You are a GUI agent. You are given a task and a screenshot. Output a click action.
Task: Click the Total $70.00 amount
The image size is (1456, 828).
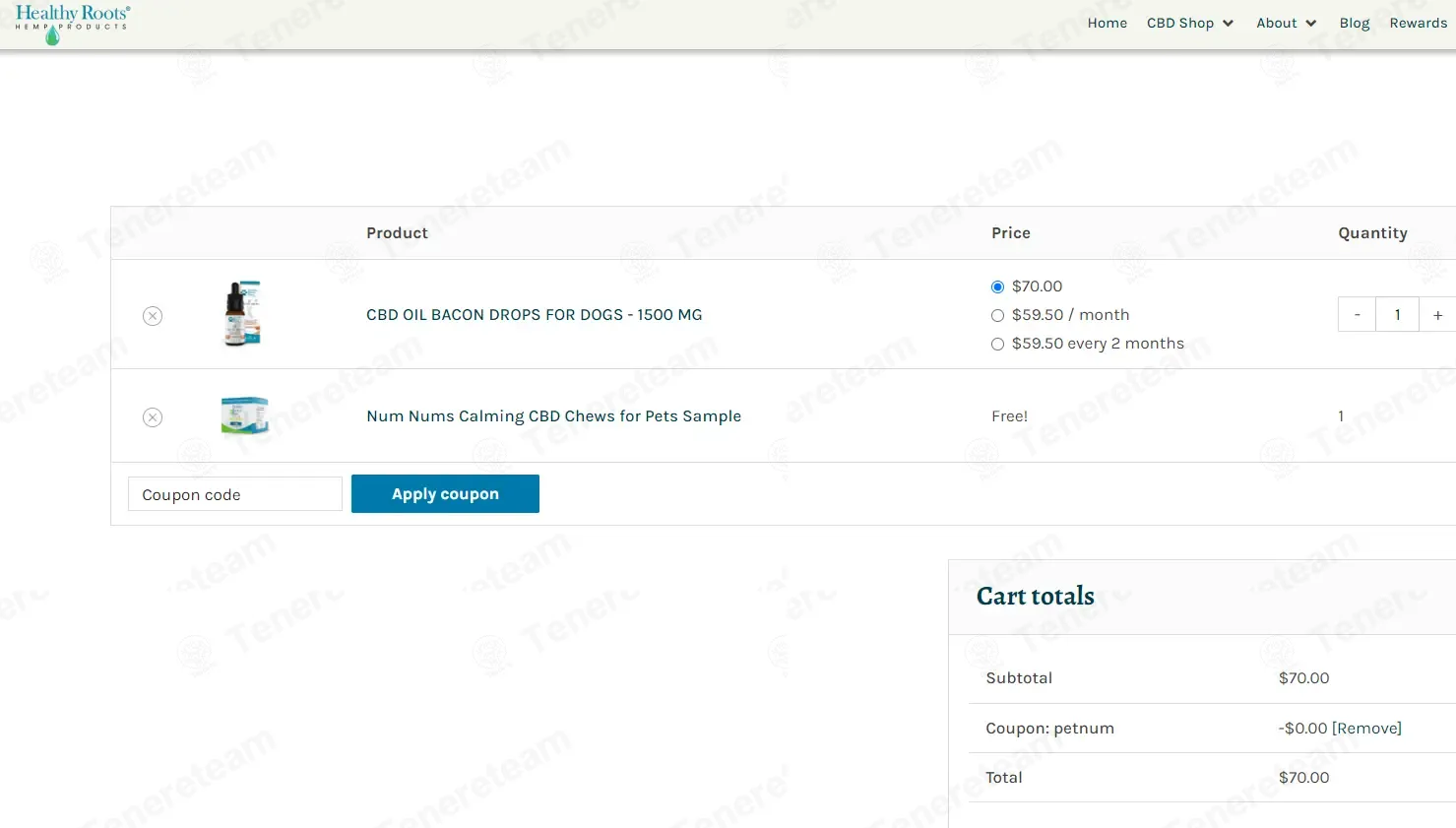coord(1303,778)
